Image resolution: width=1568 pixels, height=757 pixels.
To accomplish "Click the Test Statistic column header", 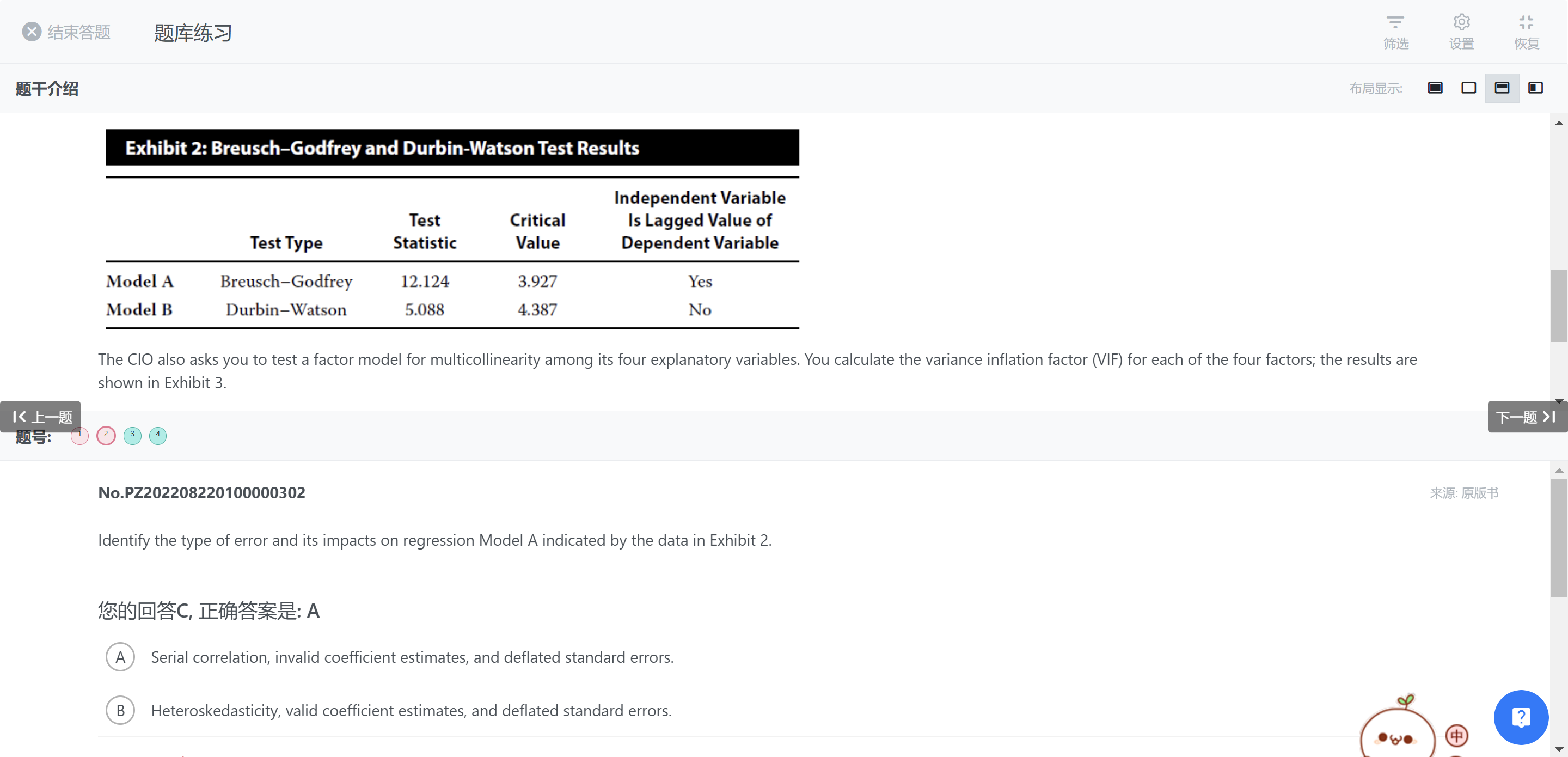I will 425,231.
